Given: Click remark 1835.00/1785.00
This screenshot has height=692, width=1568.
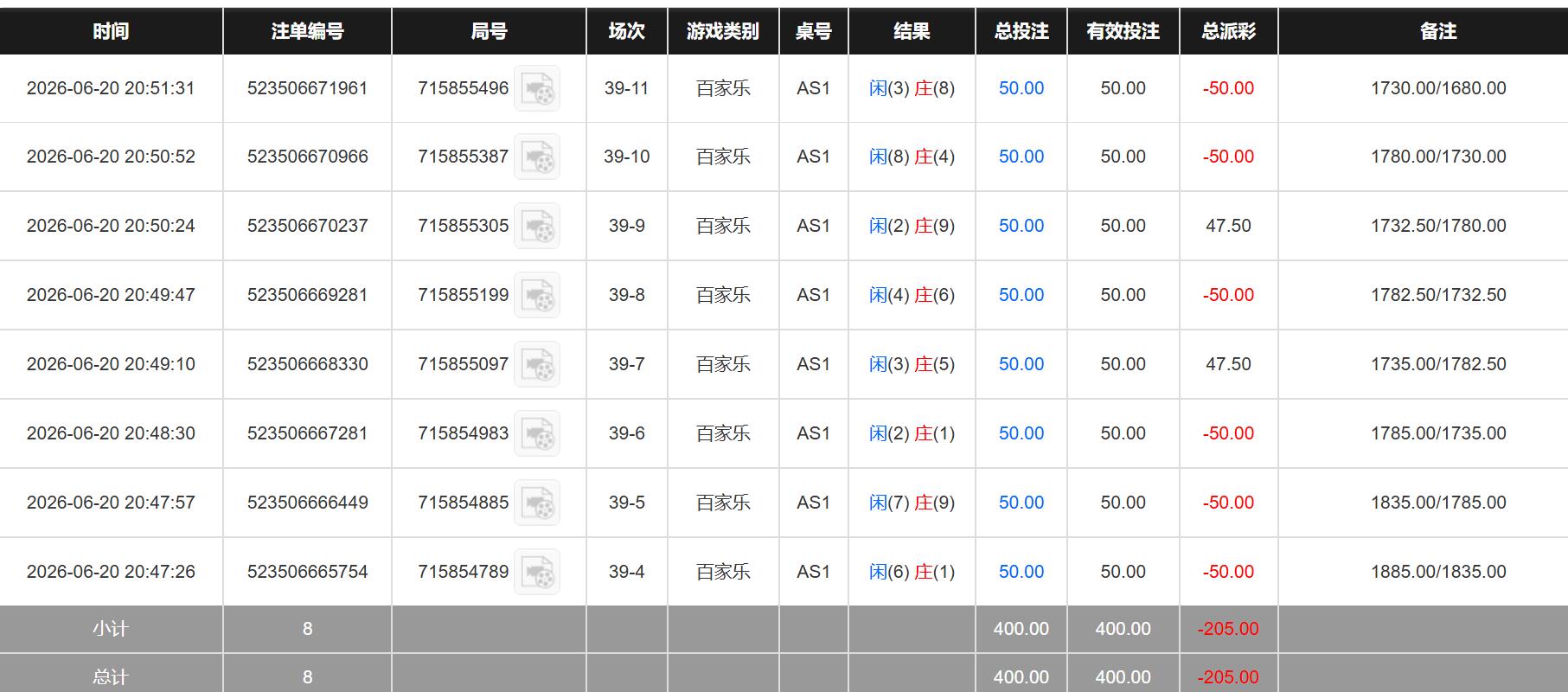Looking at the screenshot, I should (1438, 503).
